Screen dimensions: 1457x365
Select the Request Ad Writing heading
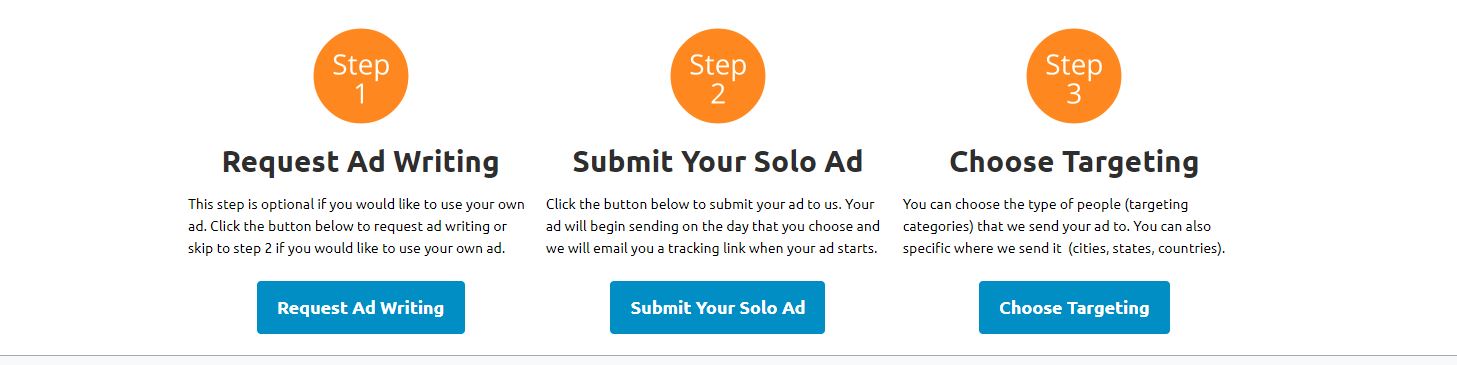(360, 162)
